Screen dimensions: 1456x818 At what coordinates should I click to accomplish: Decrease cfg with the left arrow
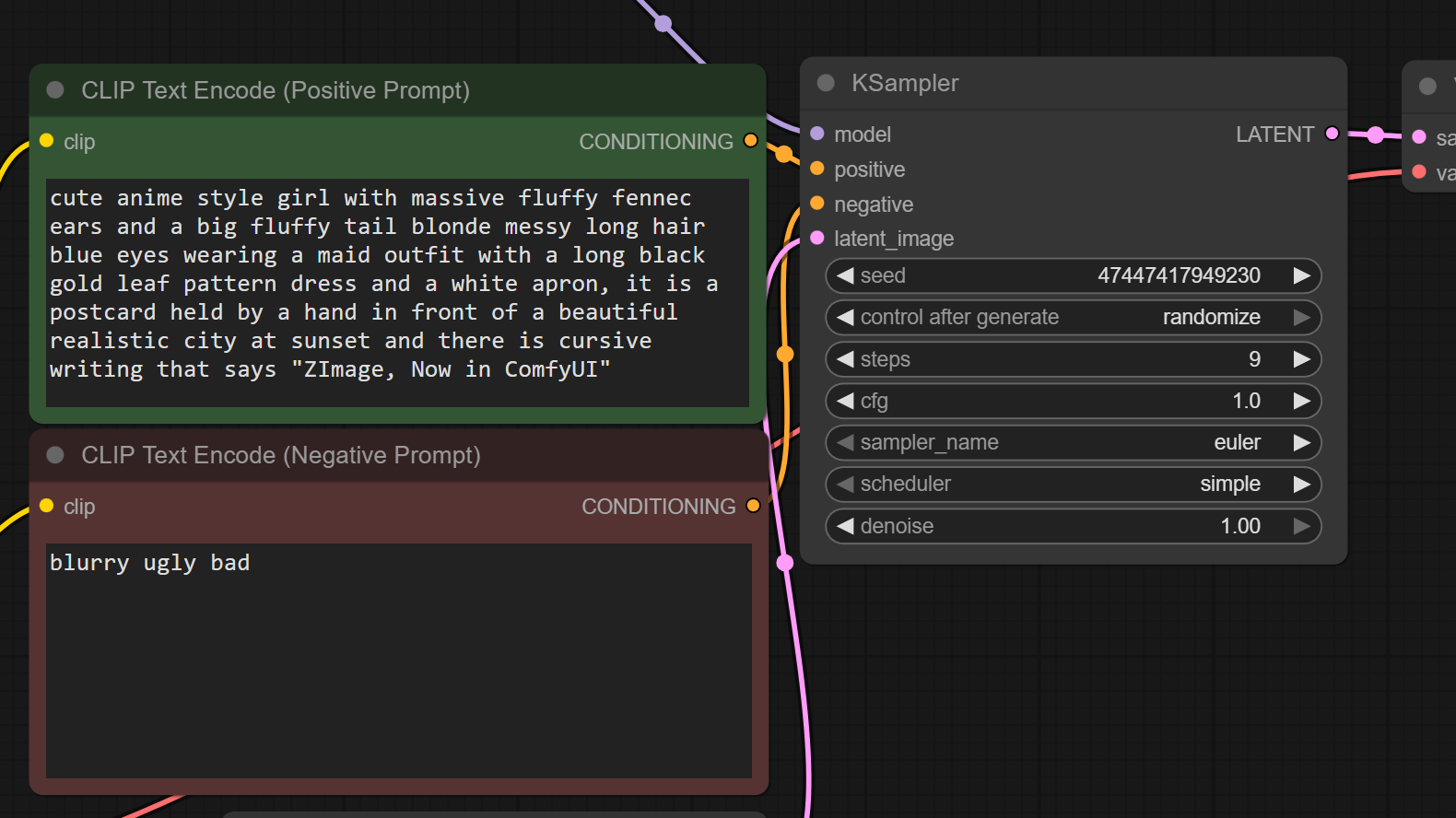pyautogui.click(x=845, y=401)
